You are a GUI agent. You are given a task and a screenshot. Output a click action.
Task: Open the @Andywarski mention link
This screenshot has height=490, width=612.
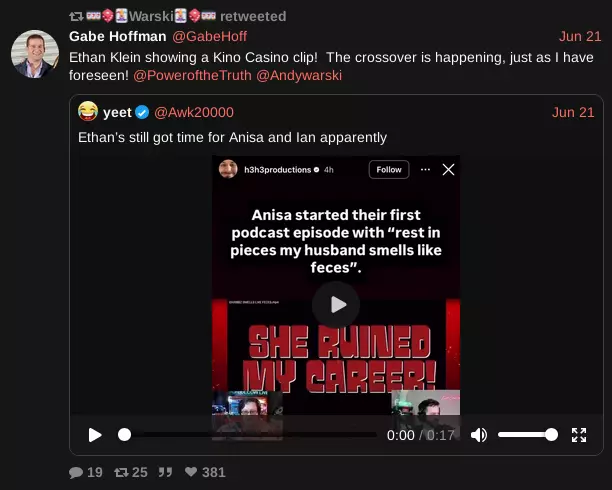click(x=299, y=75)
